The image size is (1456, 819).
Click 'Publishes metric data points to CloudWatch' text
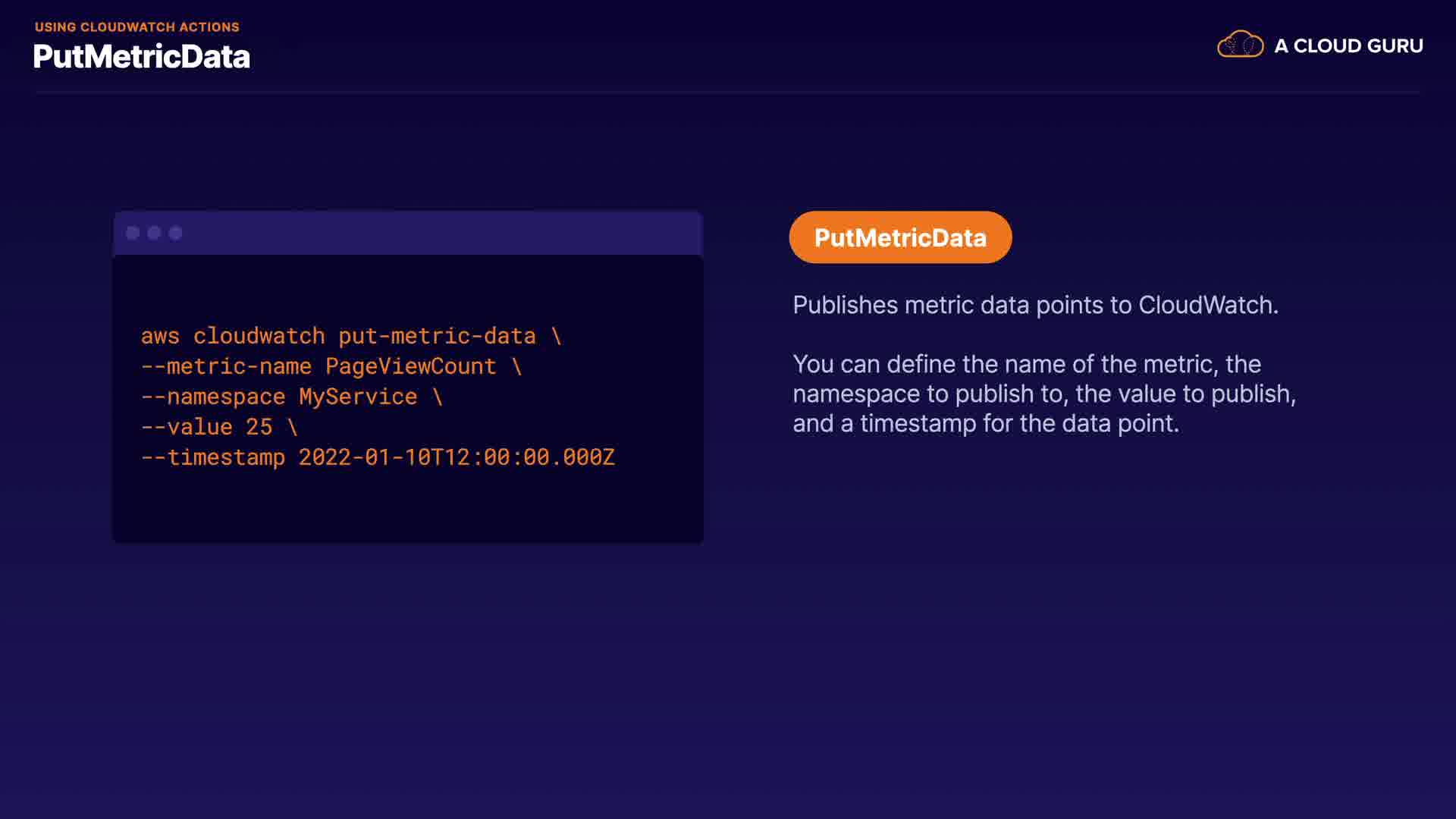point(1035,305)
